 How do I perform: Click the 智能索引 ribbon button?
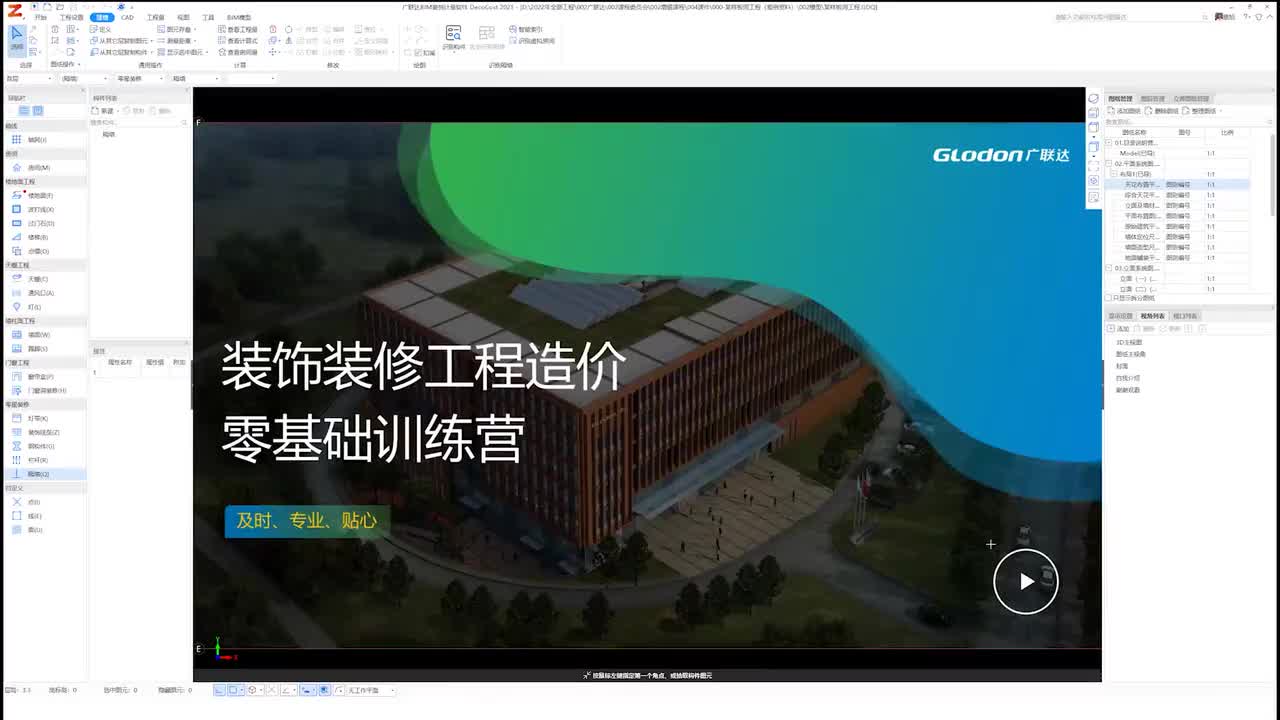(526, 30)
